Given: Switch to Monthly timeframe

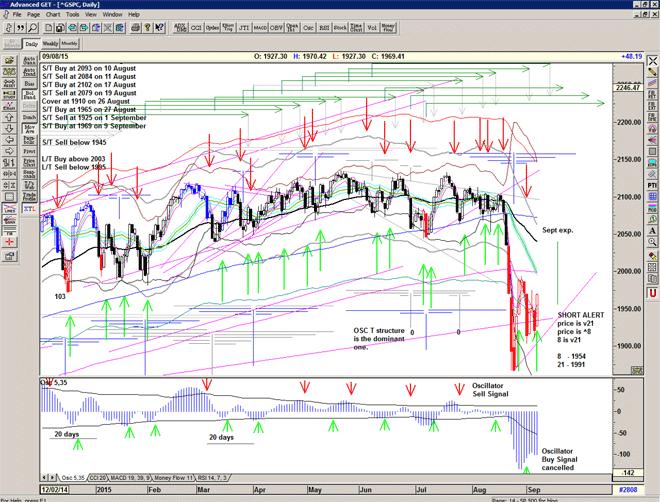Looking at the screenshot, I should (69, 44).
